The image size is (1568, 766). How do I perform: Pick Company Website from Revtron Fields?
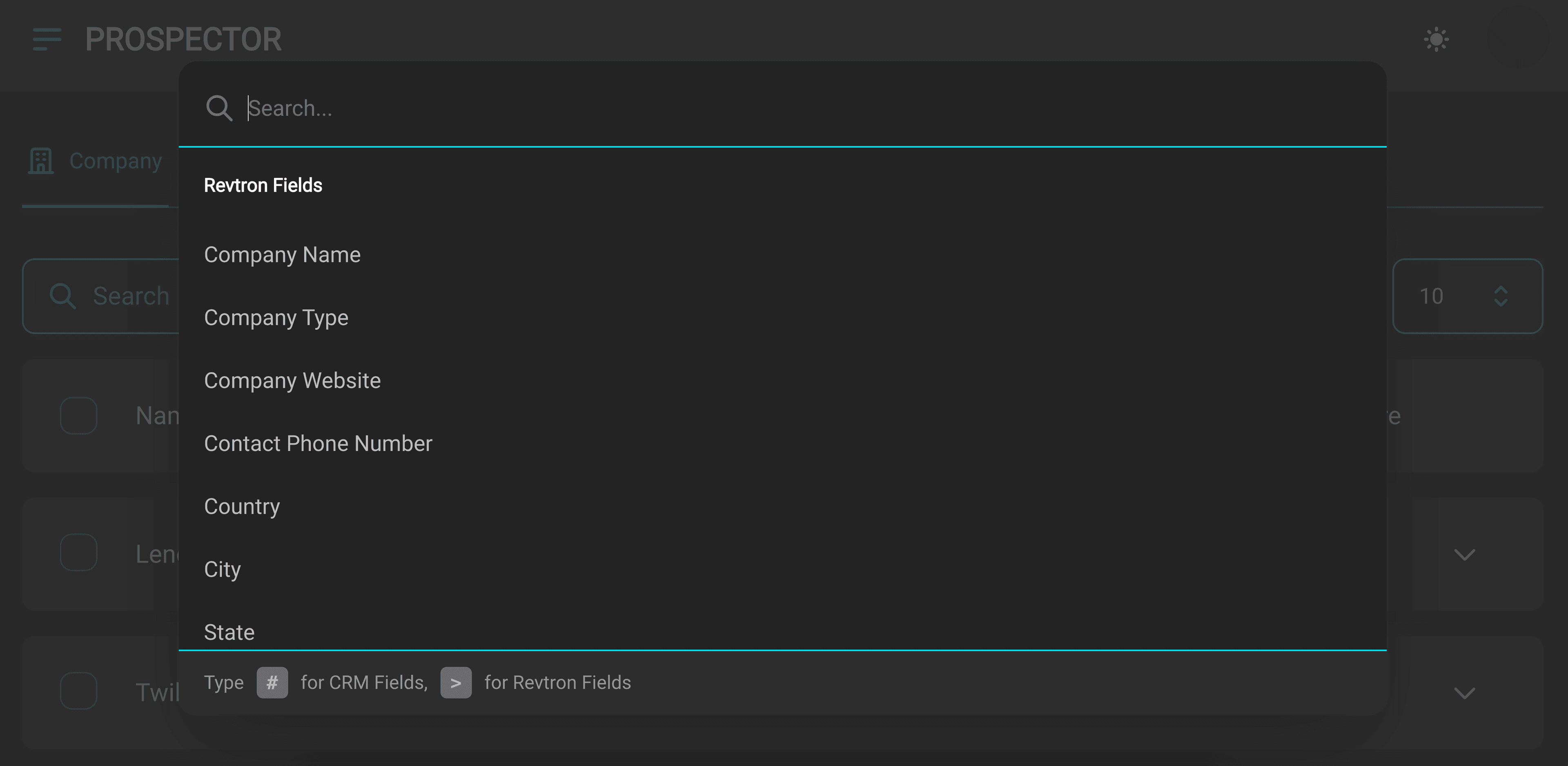click(292, 381)
